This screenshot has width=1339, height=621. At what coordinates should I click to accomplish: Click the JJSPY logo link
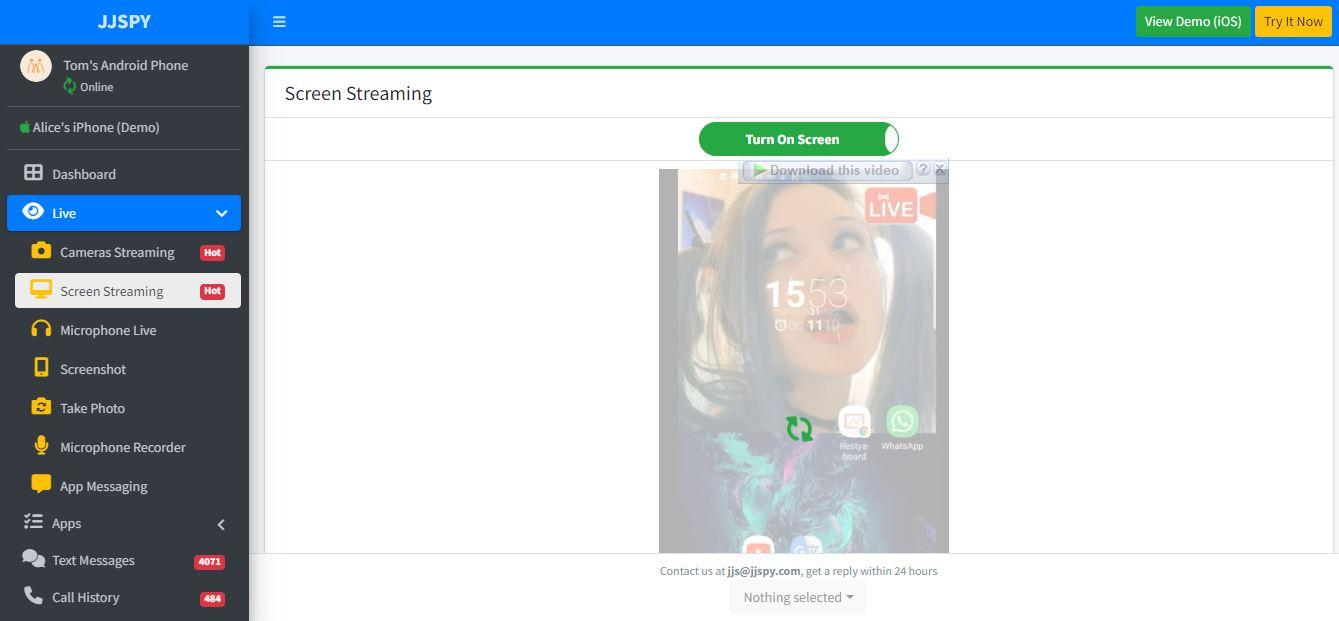pos(124,22)
